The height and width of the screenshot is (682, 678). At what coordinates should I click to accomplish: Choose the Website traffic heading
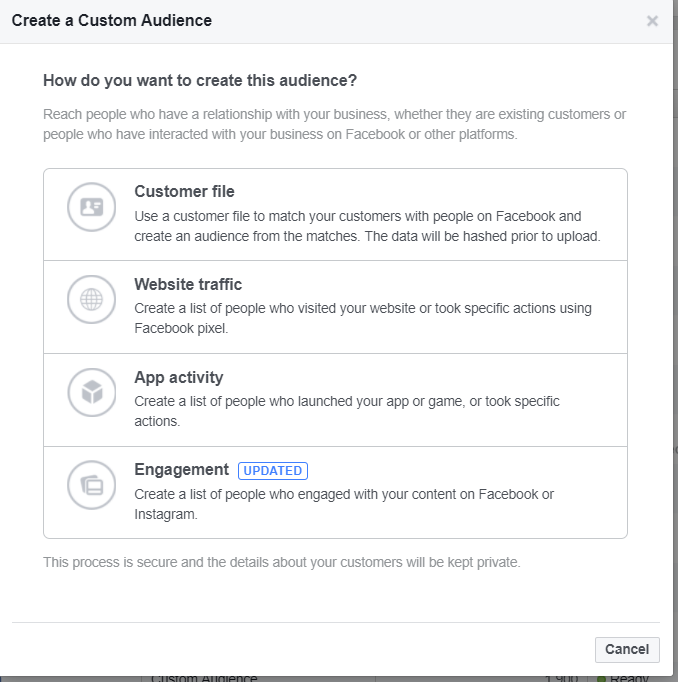click(x=188, y=284)
